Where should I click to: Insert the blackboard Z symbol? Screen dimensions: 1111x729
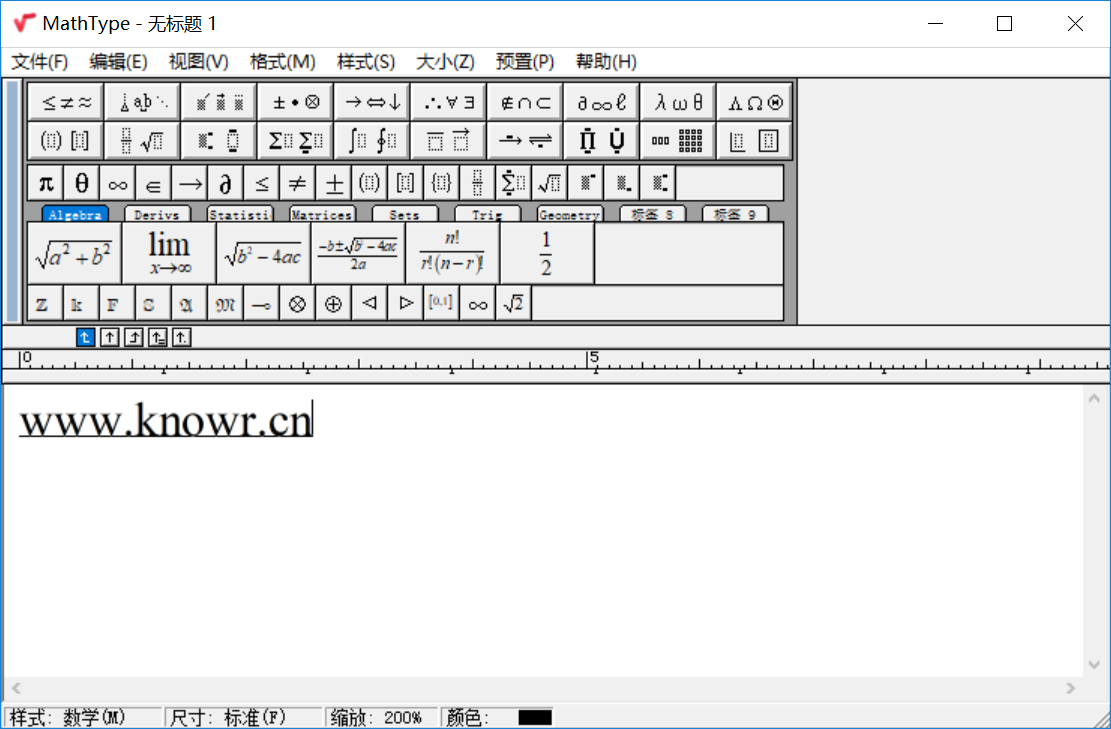(x=45, y=303)
